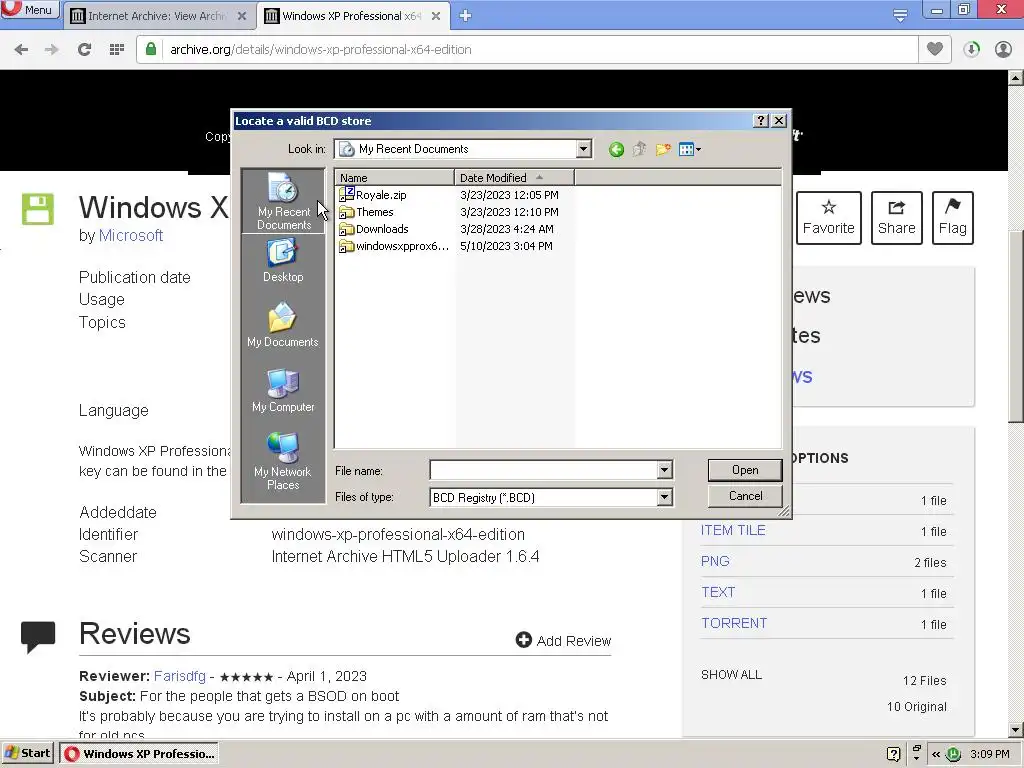Open the Farisdfg reviewer profile link
Screen dimensions: 1024x768
click(x=180, y=676)
